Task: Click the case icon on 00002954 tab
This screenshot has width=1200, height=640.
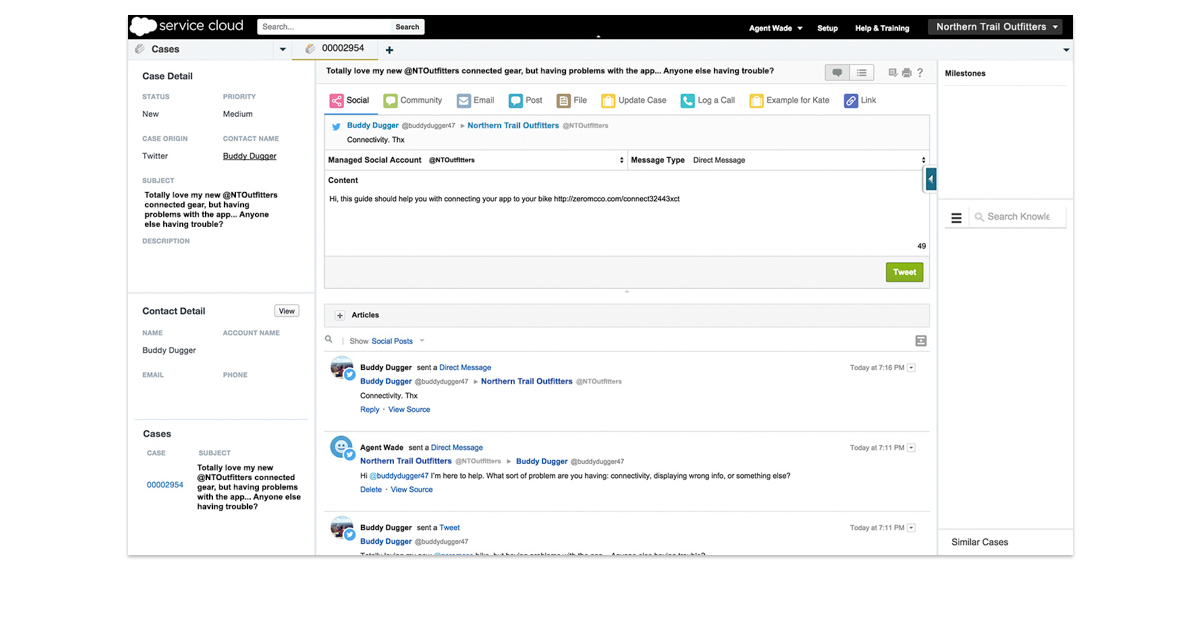Action: click(x=310, y=48)
